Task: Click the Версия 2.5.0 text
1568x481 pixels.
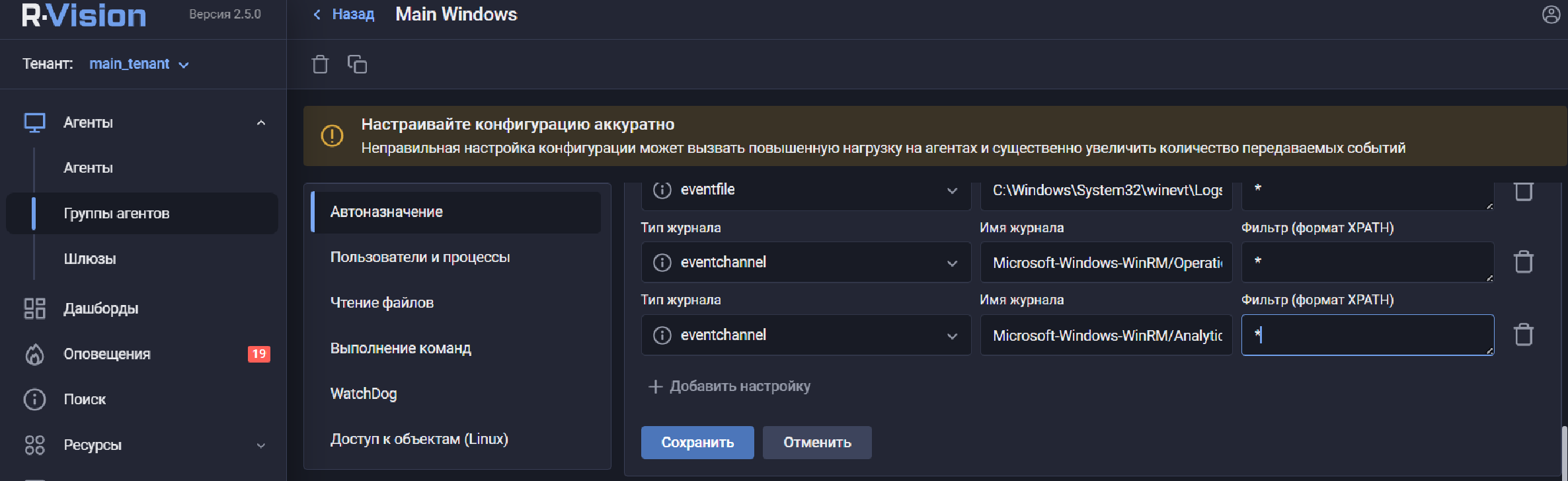Action: click(x=225, y=15)
